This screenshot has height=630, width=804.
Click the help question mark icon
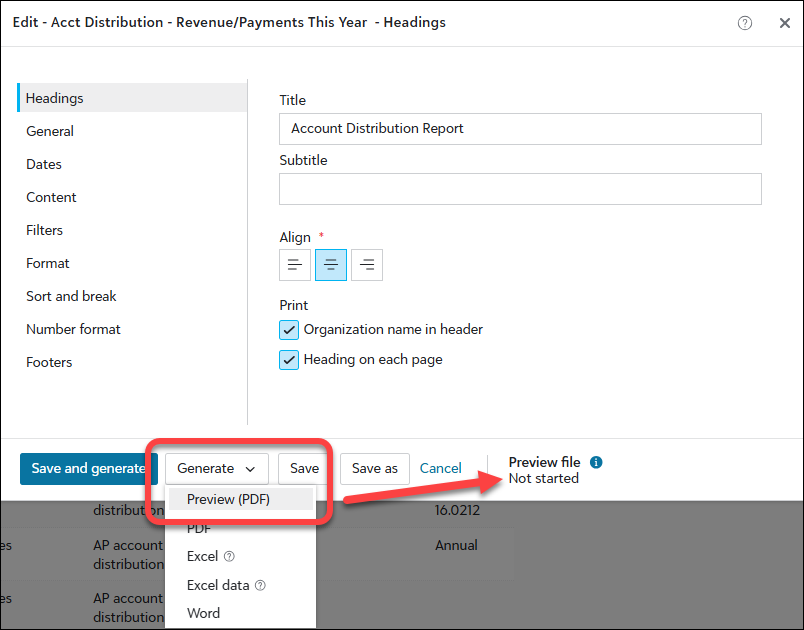[745, 23]
